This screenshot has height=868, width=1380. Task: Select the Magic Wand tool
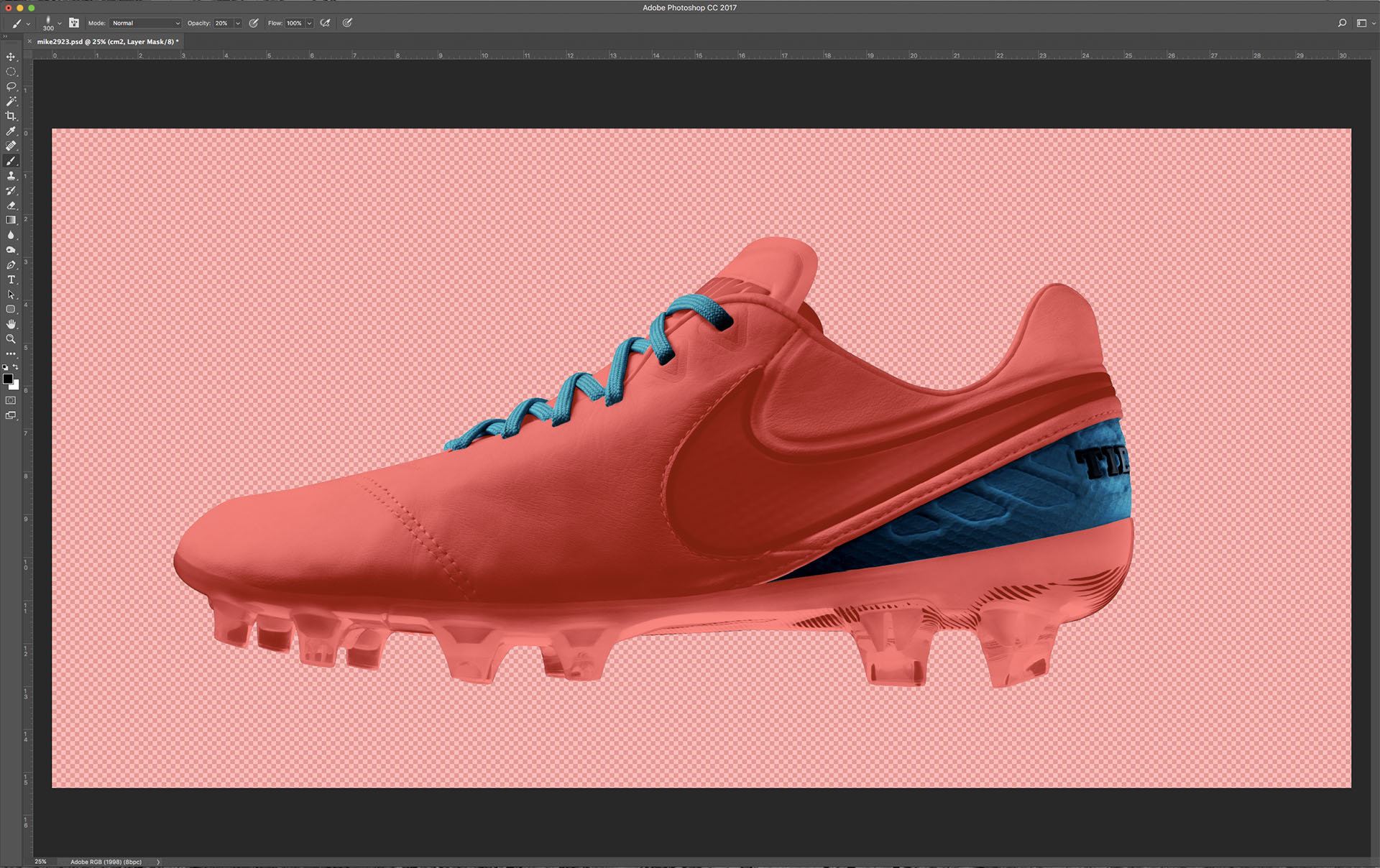[11, 101]
